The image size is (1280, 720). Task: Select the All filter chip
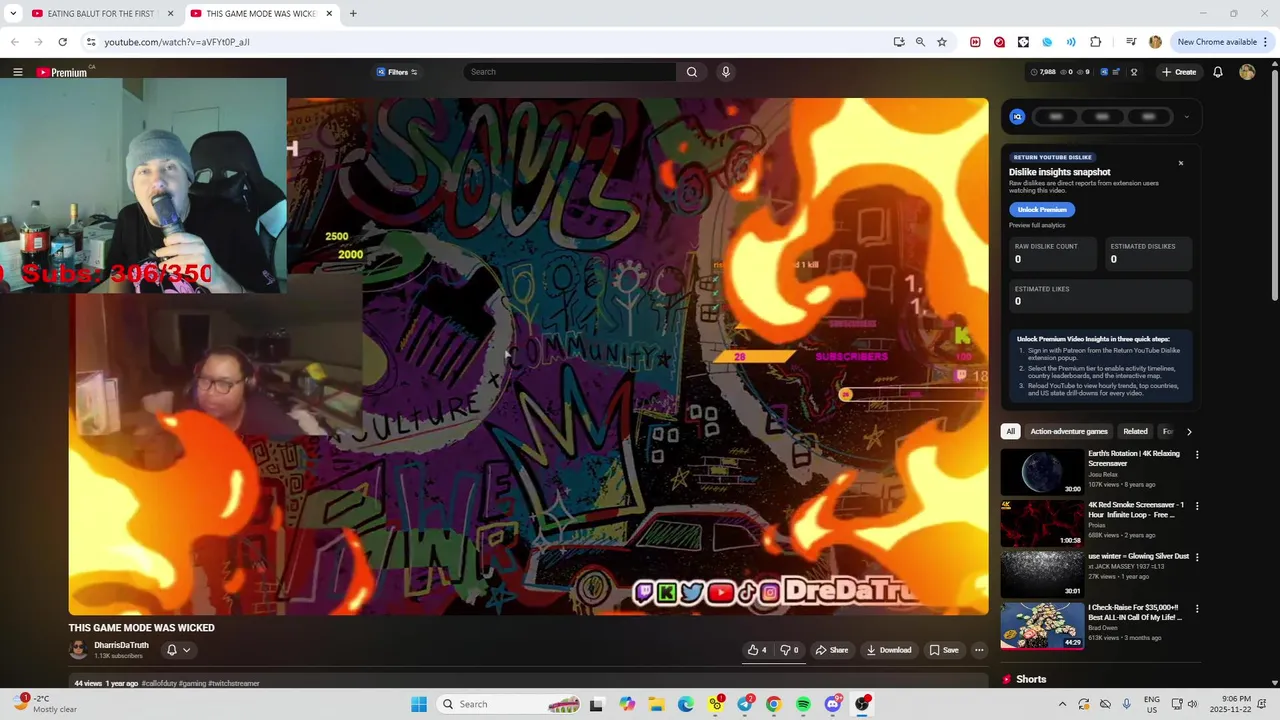pyautogui.click(x=1010, y=431)
